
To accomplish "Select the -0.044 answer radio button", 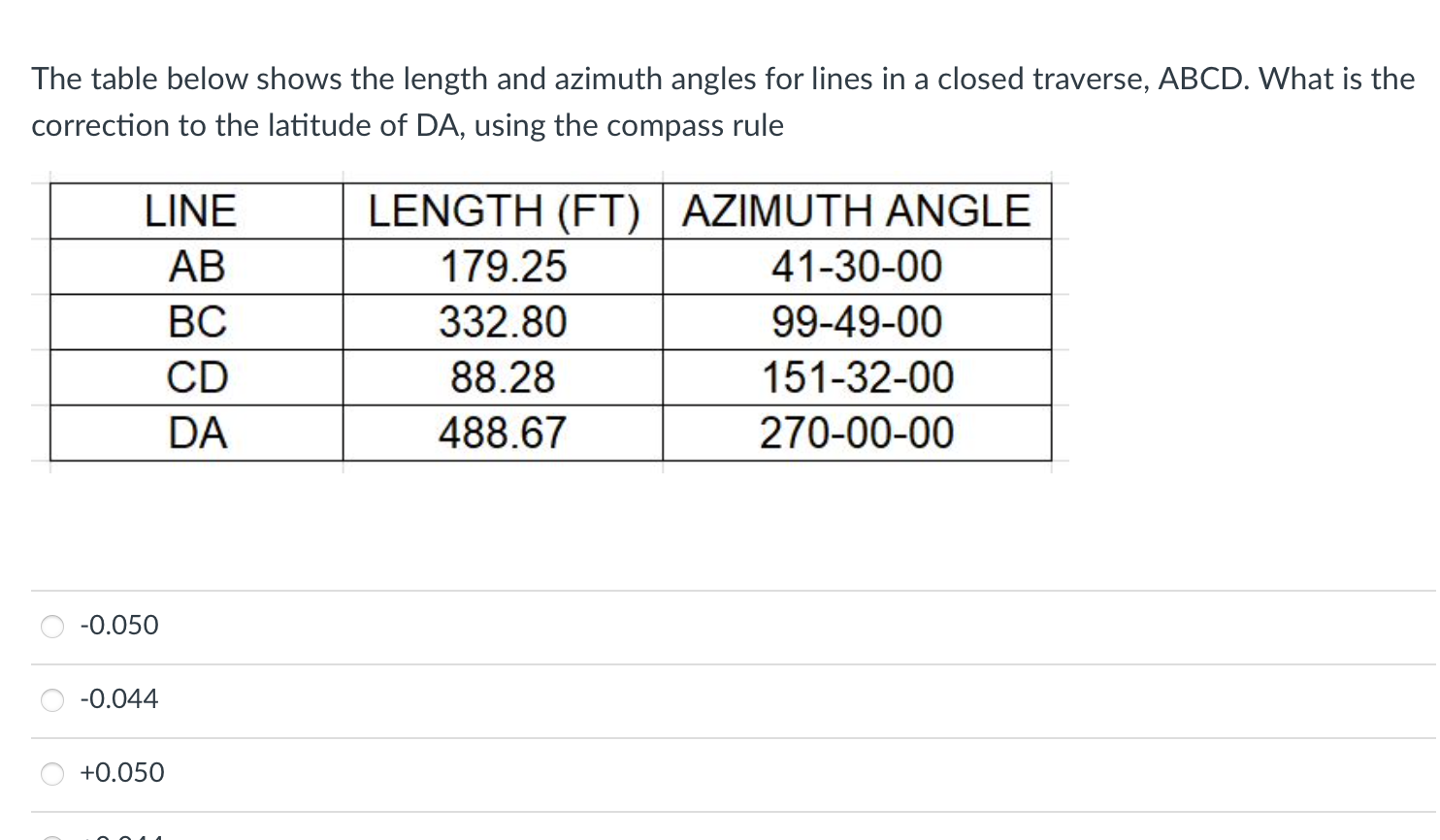I will coord(51,699).
